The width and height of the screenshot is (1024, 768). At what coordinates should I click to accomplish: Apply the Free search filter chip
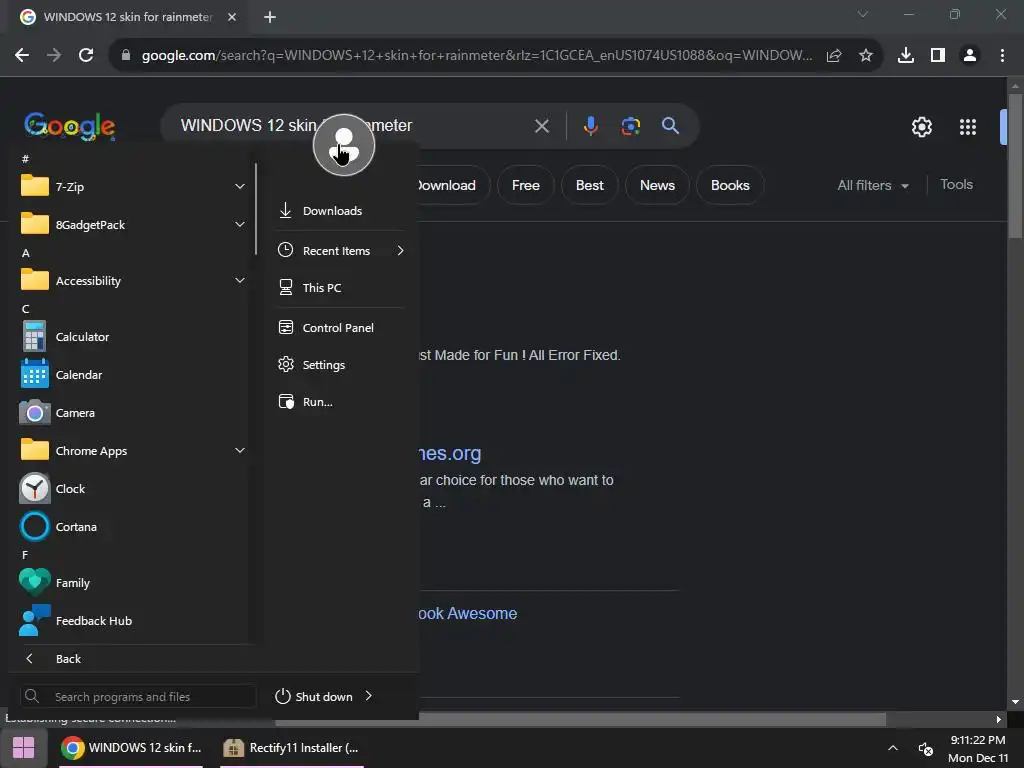526,185
